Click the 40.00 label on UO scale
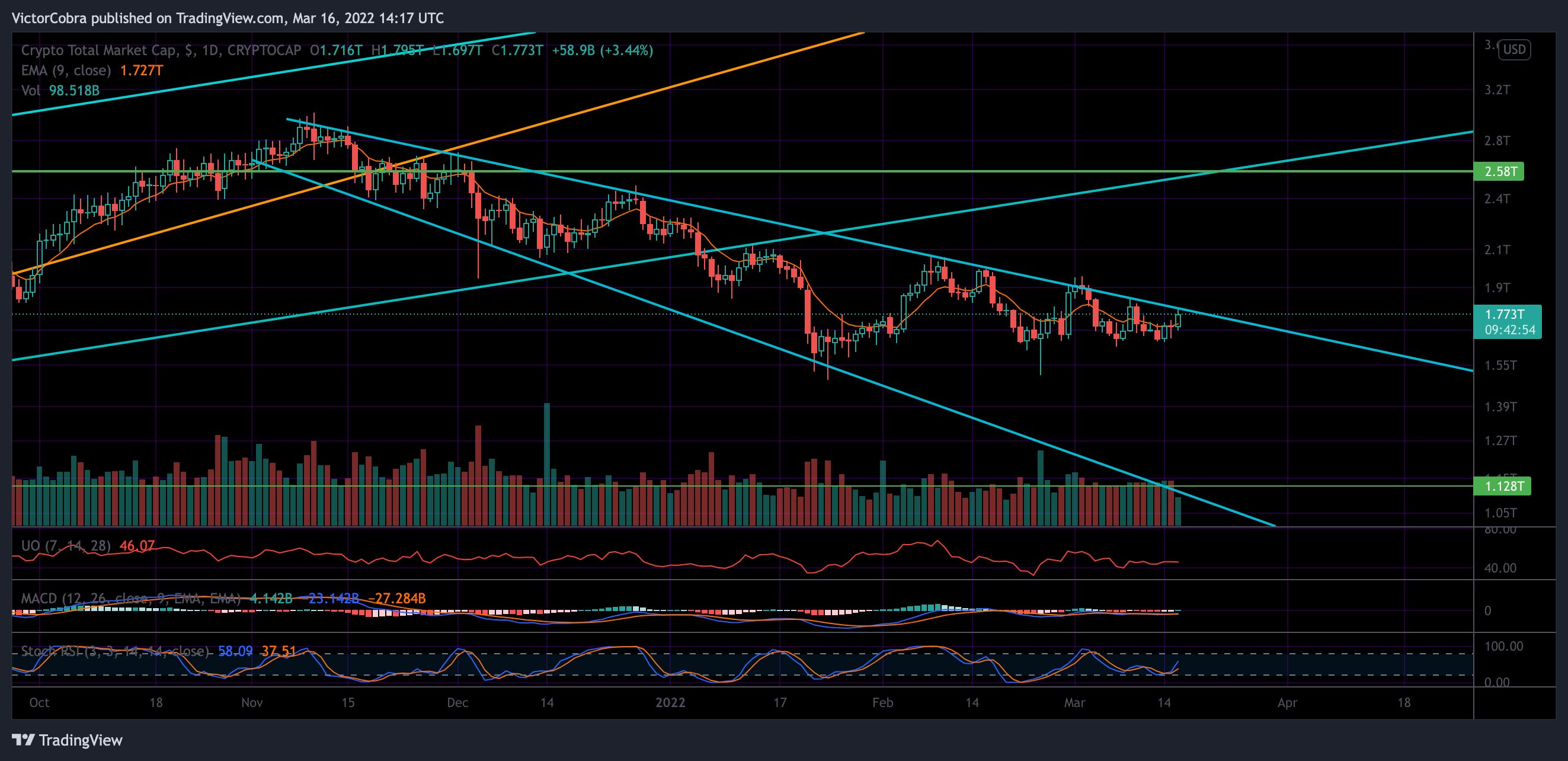 (x=1500, y=568)
